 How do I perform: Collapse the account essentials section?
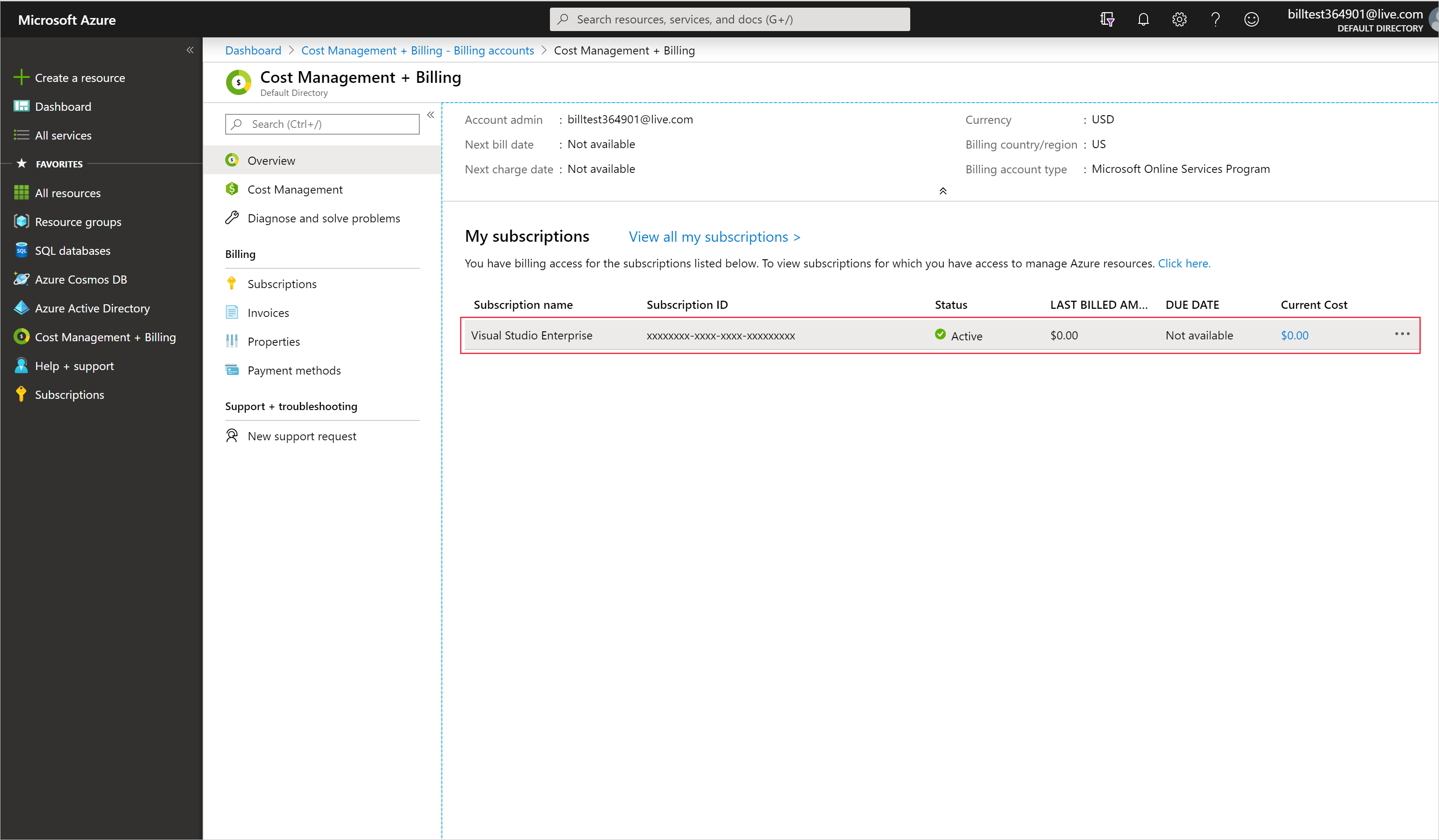pyautogui.click(x=943, y=191)
